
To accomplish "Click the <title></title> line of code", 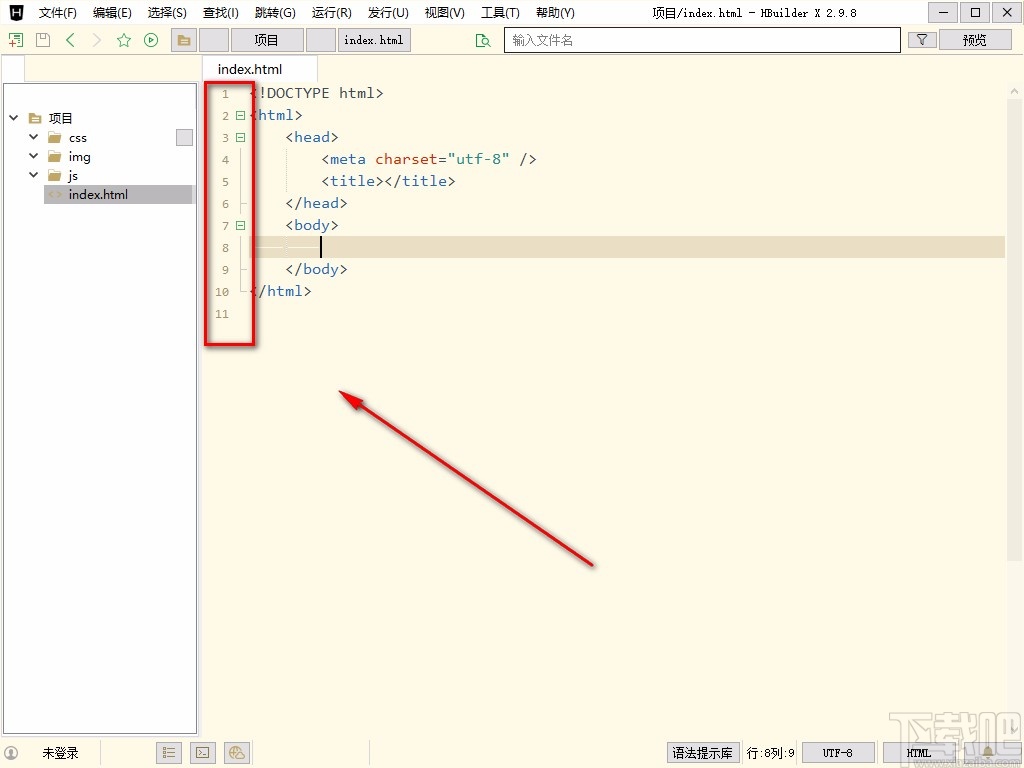I will point(388,181).
